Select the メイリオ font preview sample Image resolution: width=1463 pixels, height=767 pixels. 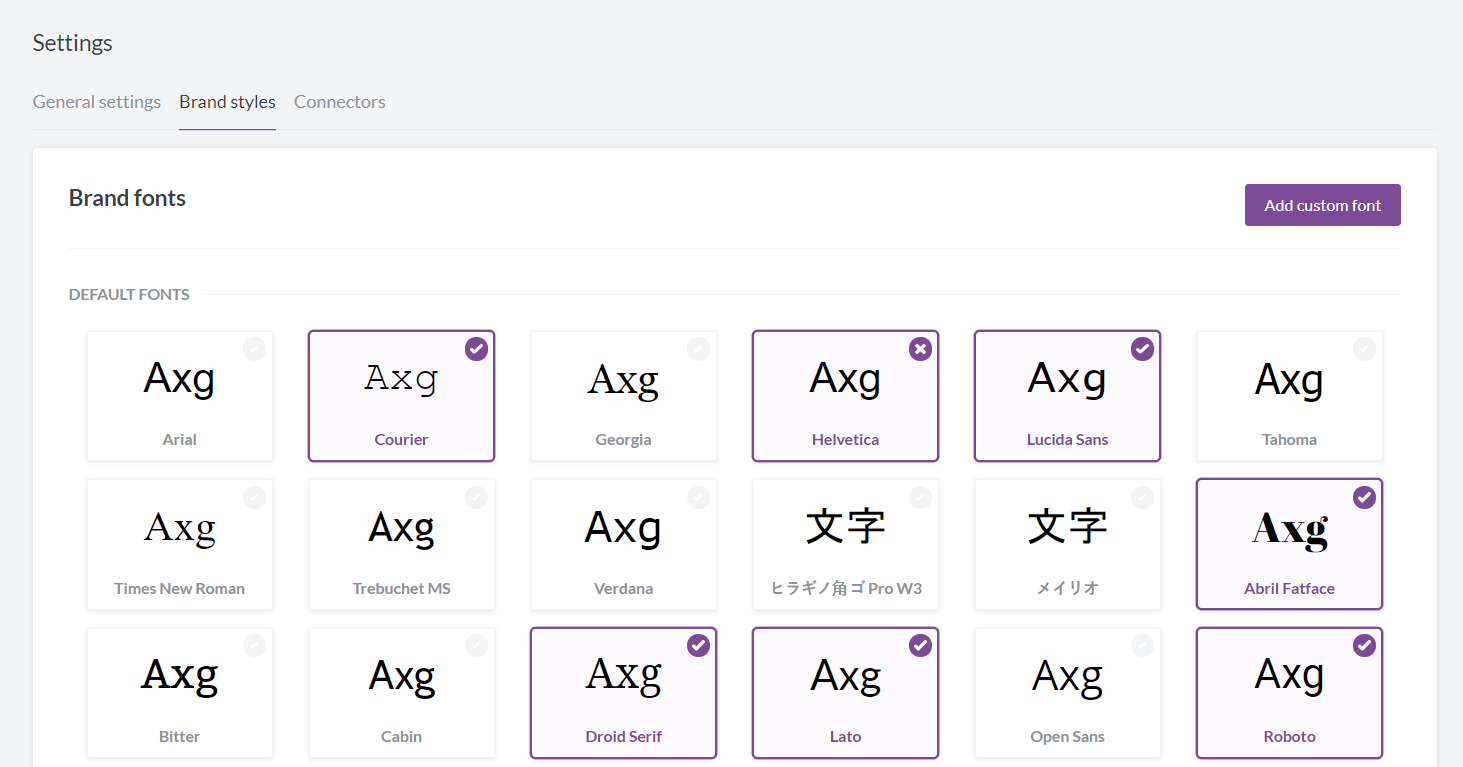click(x=1068, y=527)
